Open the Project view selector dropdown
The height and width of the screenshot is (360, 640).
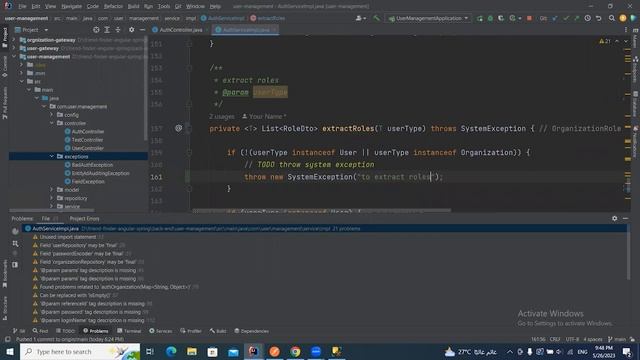[32, 30]
